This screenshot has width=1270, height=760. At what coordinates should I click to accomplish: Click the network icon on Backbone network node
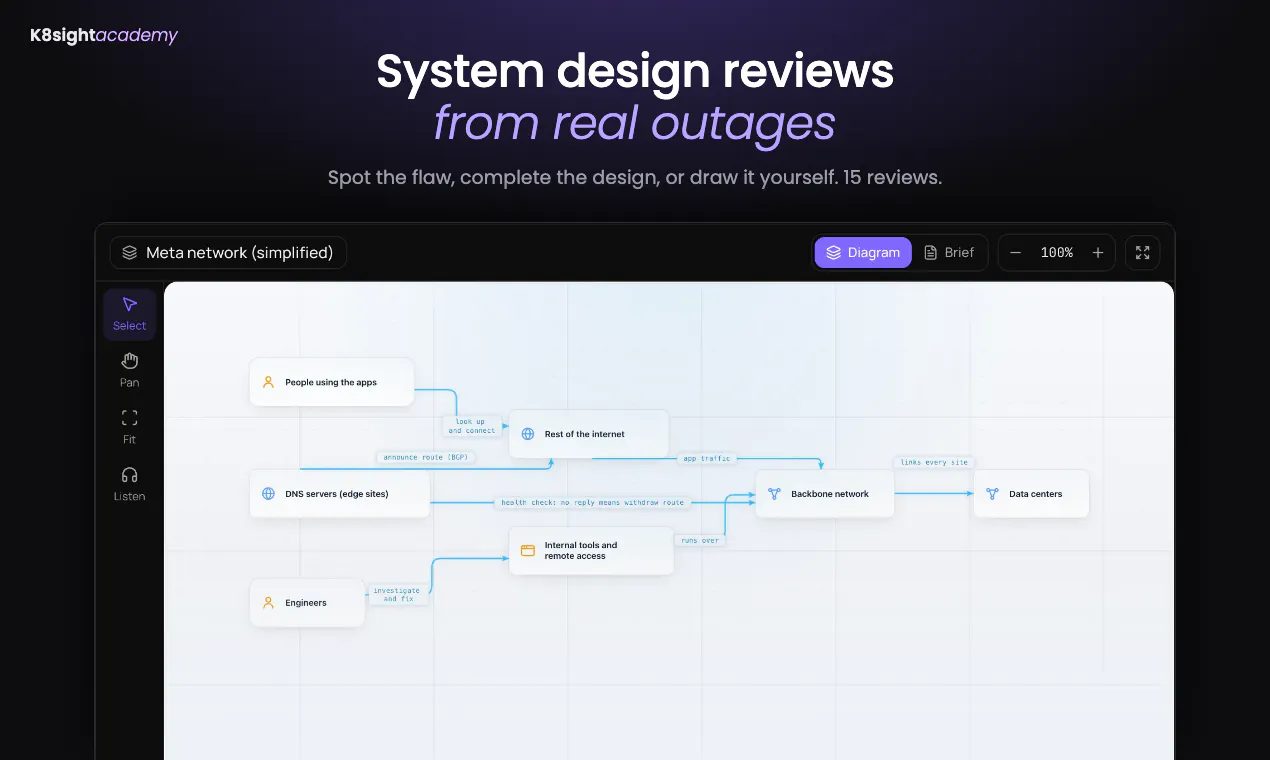tap(774, 494)
